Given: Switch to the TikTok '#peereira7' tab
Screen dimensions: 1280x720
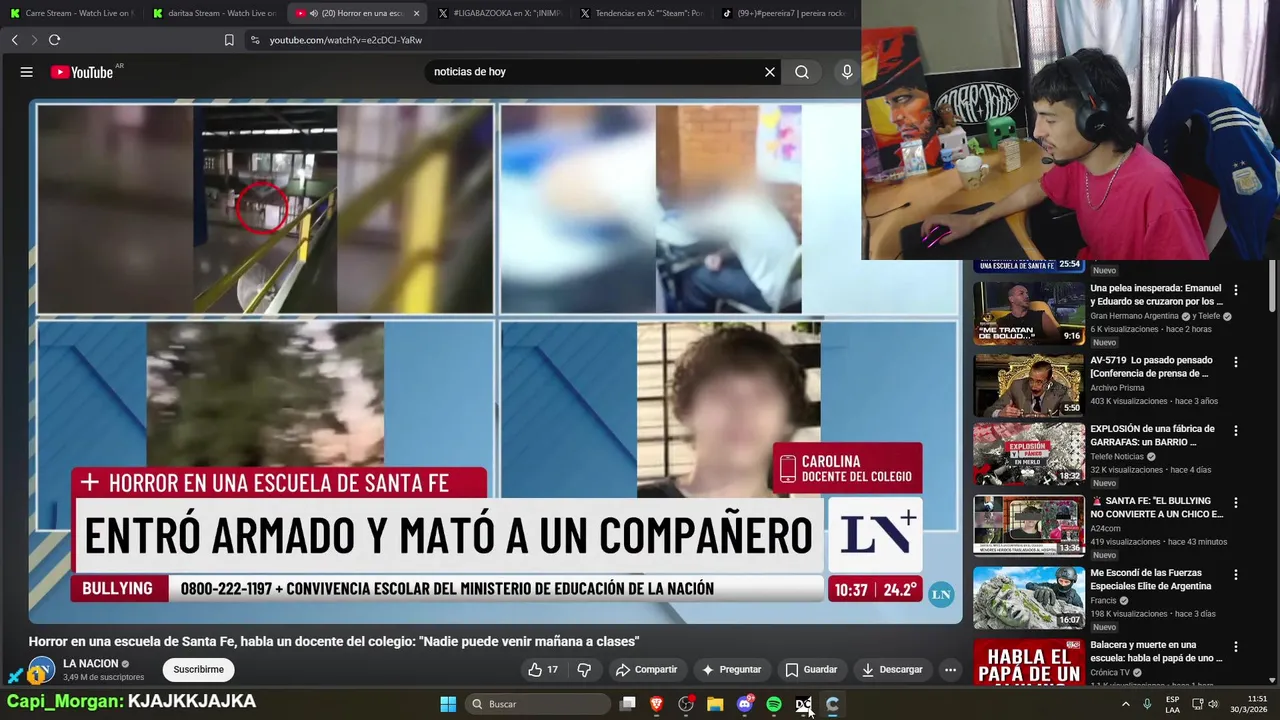Looking at the screenshot, I should 784,13.
